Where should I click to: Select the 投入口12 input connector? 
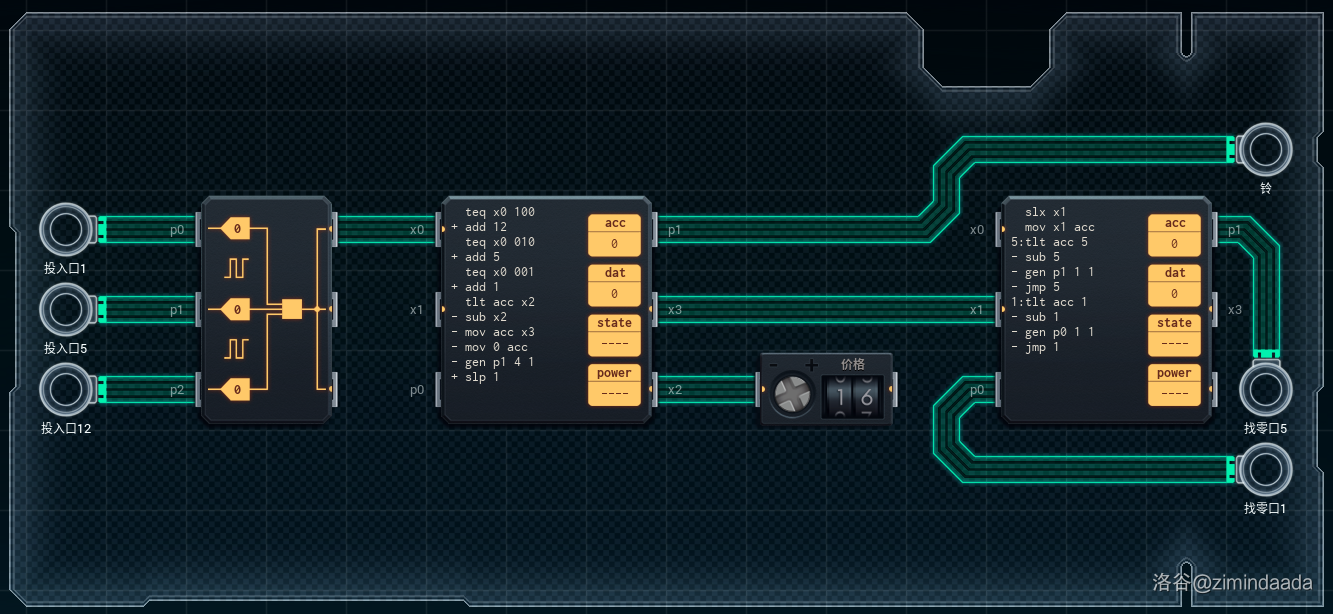tap(66, 390)
